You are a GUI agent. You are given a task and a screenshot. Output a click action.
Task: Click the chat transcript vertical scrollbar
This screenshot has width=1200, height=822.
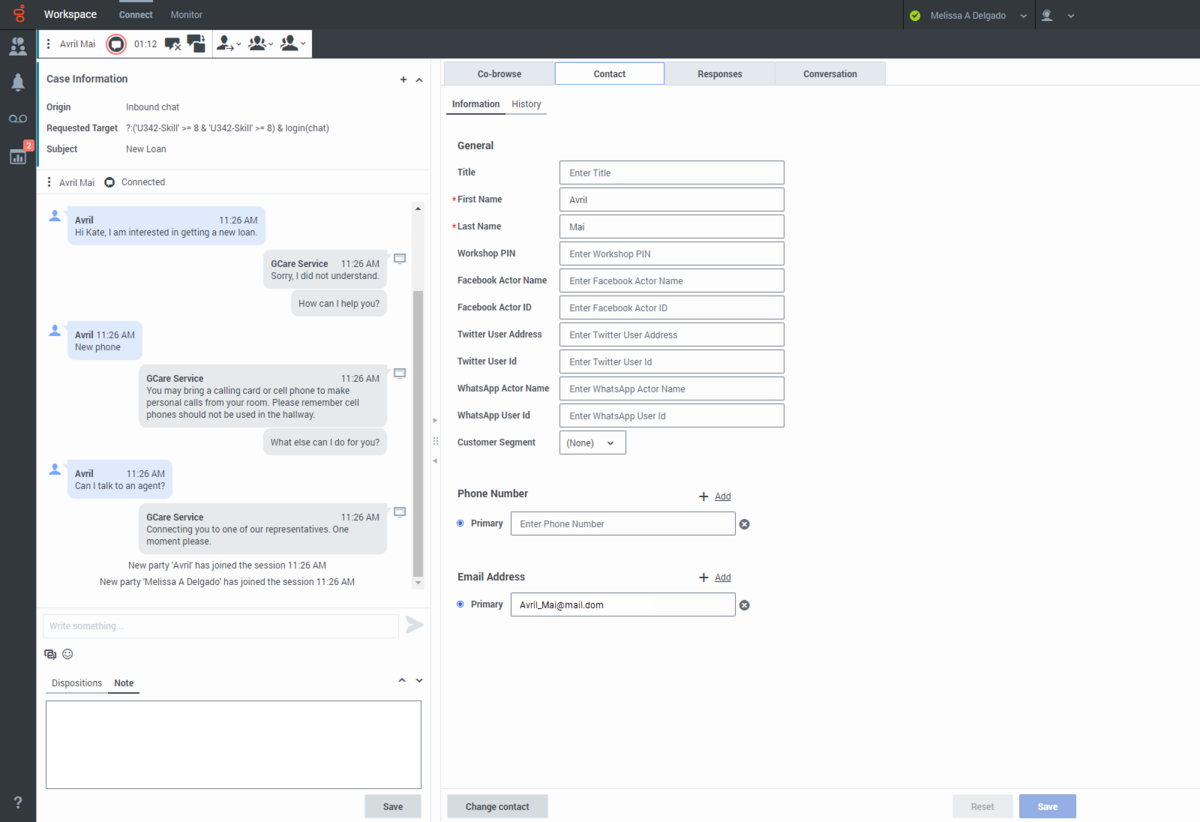pos(418,432)
